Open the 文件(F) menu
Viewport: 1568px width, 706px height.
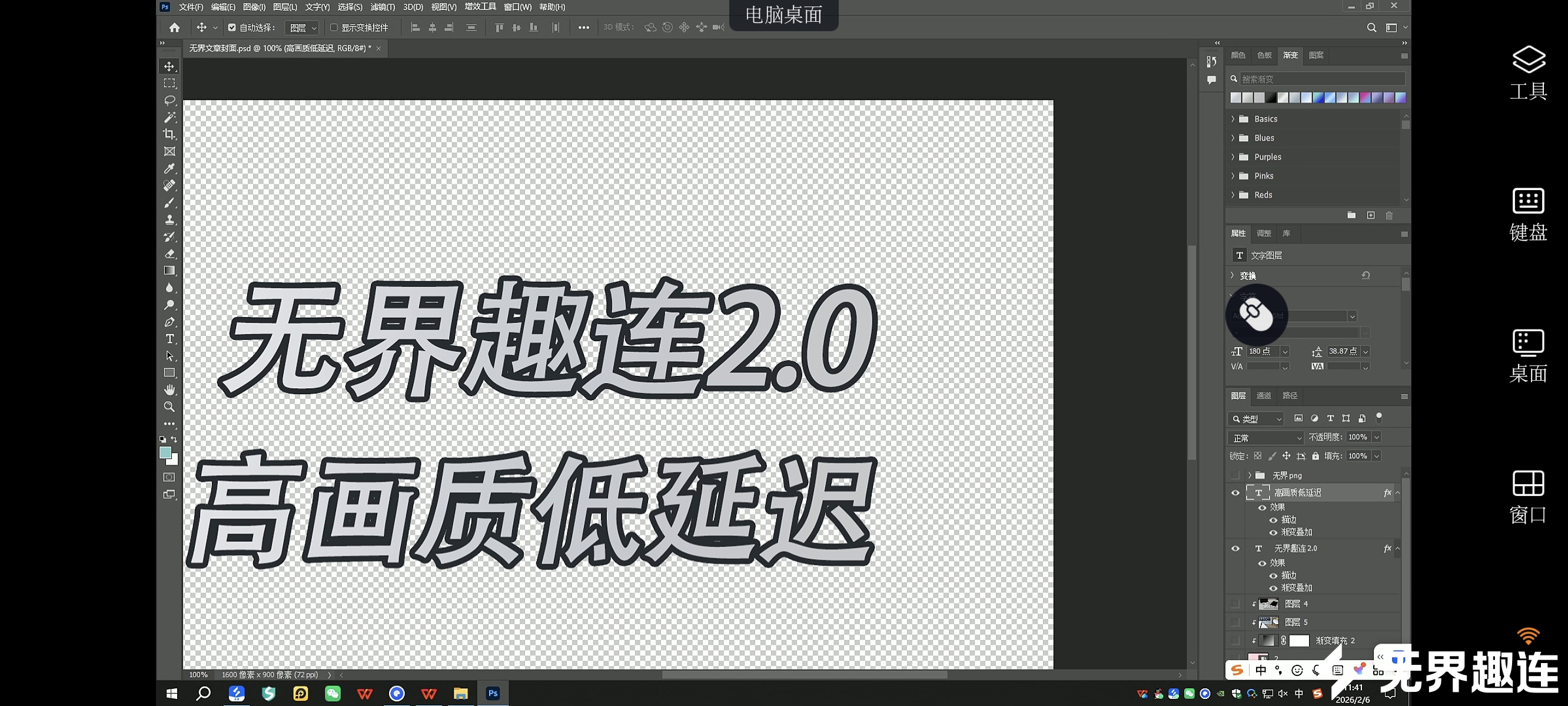191,7
